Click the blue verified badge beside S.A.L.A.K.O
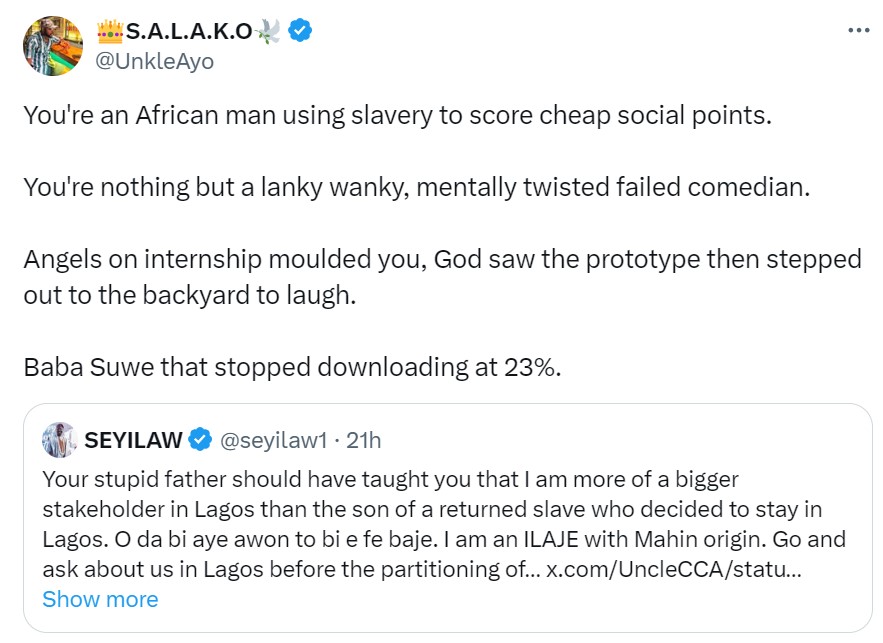 [x=301, y=31]
